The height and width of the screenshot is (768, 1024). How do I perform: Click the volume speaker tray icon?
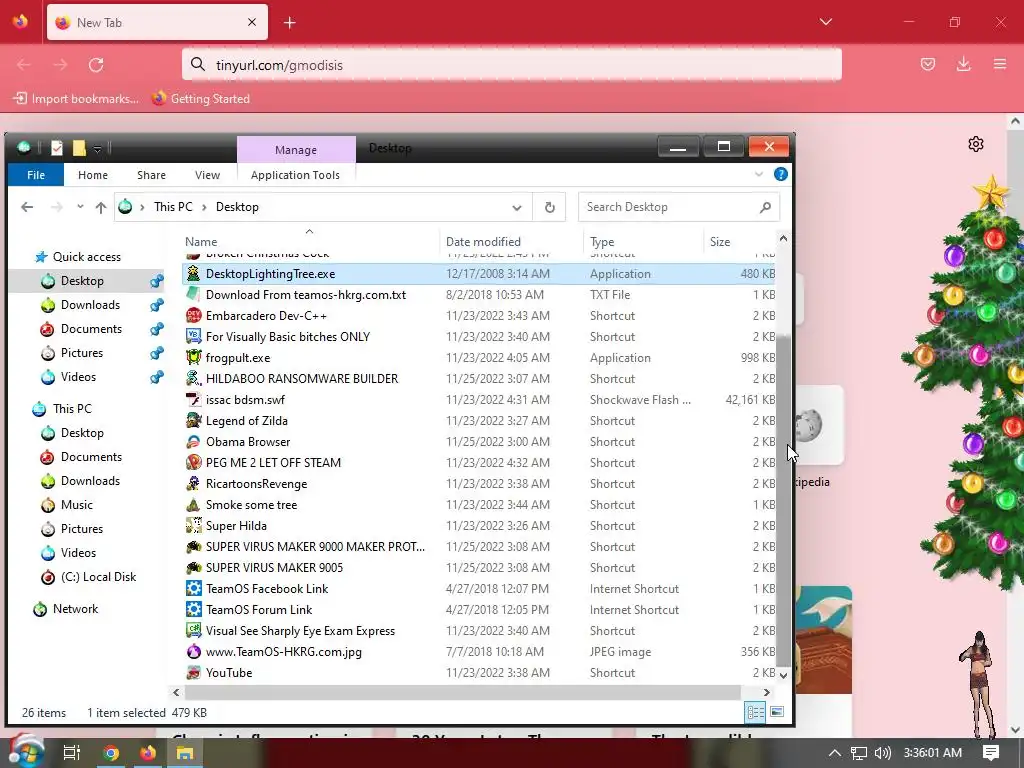(882, 753)
